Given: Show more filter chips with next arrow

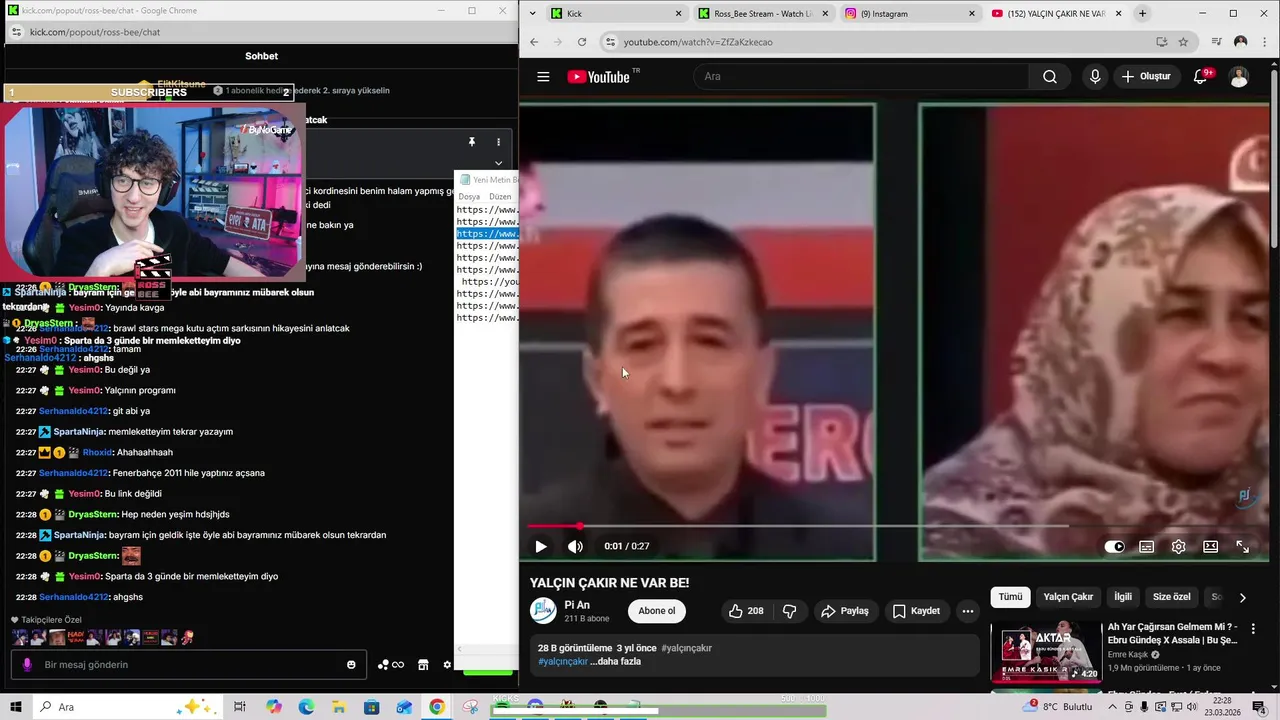Looking at the screenshot, I should 1243,597.
